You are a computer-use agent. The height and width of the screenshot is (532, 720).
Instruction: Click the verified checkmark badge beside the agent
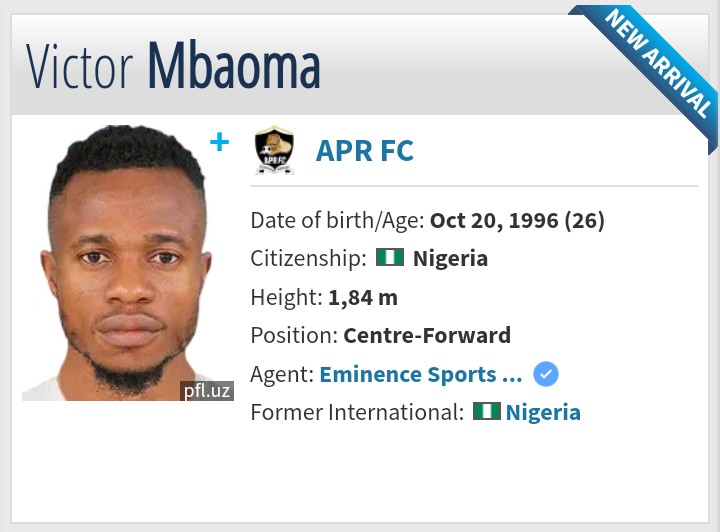tap(545, 374)
